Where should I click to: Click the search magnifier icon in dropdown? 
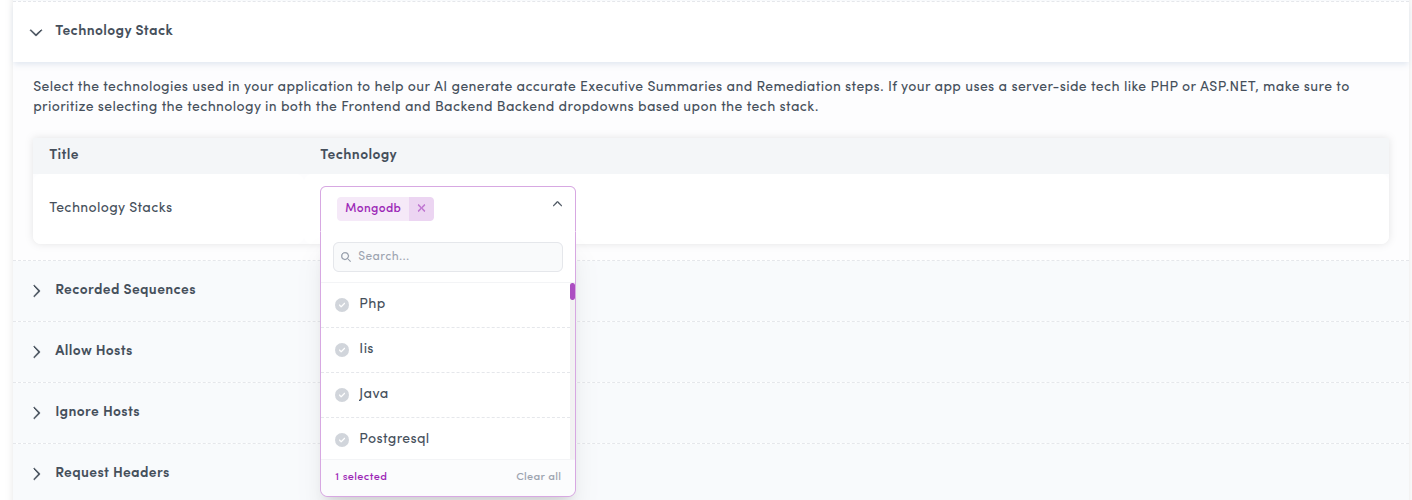click(346, 257)
